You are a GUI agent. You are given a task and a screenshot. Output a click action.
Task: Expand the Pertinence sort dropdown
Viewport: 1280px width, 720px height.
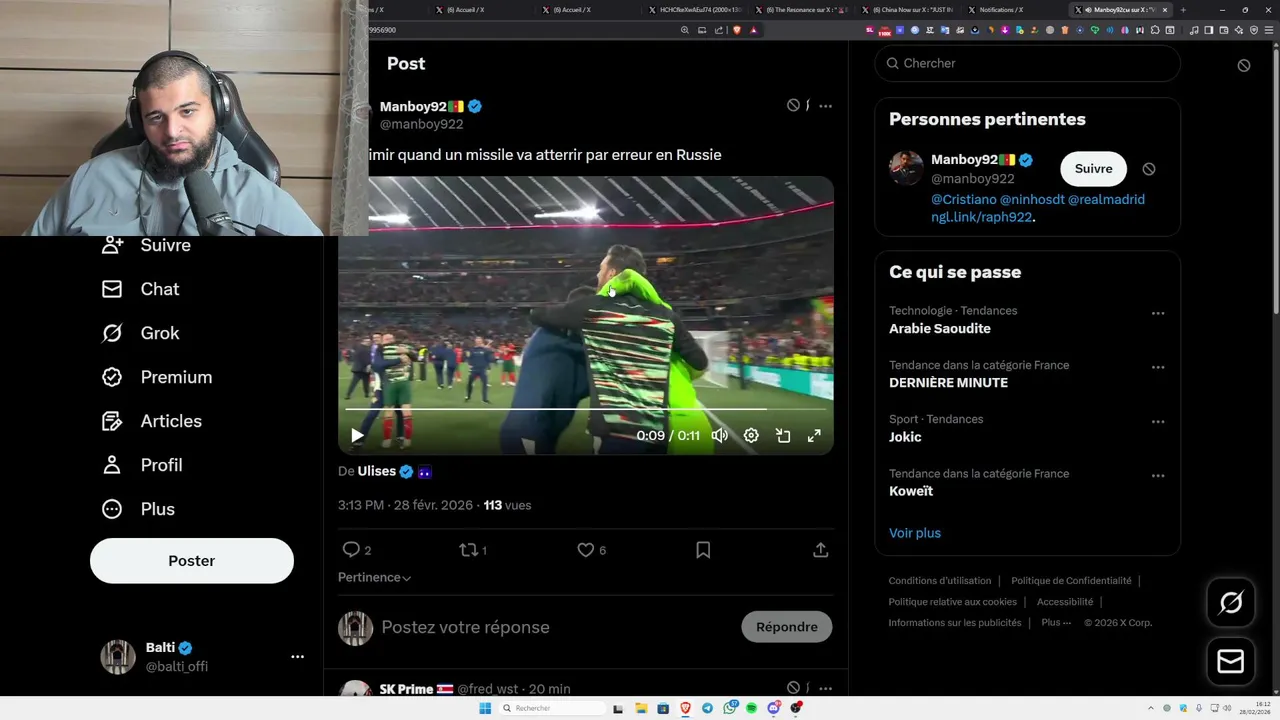pos(375,577)
